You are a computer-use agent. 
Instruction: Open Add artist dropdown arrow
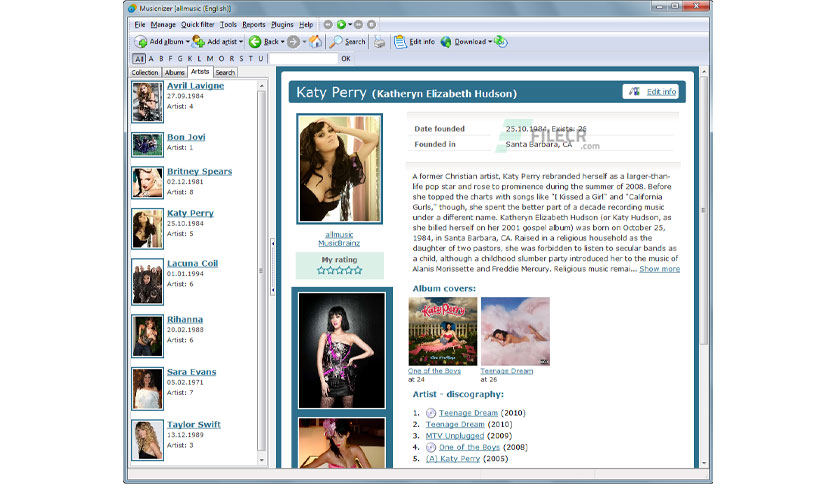point(241,42)
